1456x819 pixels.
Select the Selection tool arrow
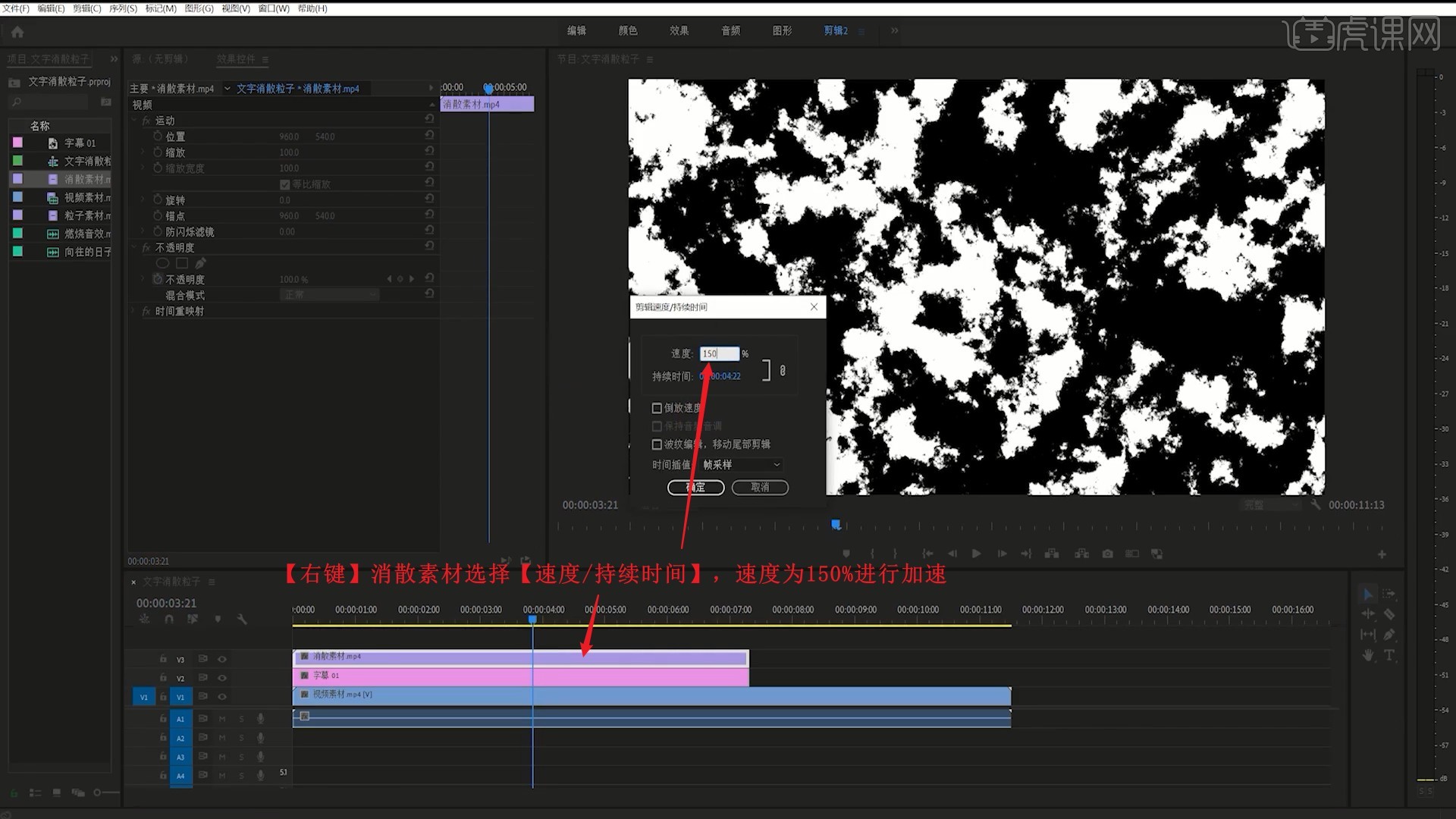point(1368,595)
